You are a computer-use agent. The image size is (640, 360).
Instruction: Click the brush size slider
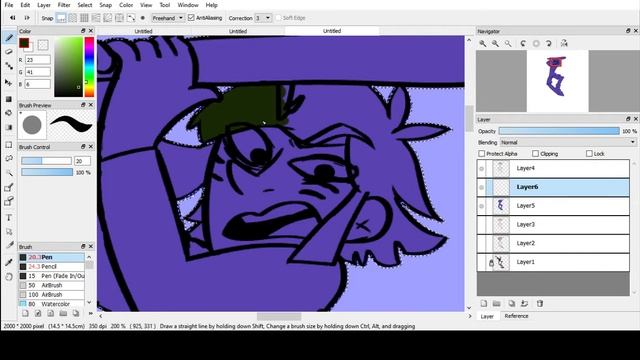click(x=47, y=161)
